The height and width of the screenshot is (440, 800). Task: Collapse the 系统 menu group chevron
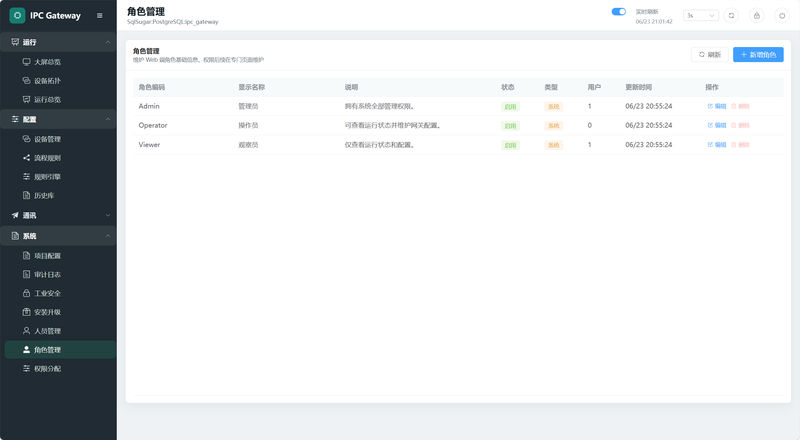point(108,236)
